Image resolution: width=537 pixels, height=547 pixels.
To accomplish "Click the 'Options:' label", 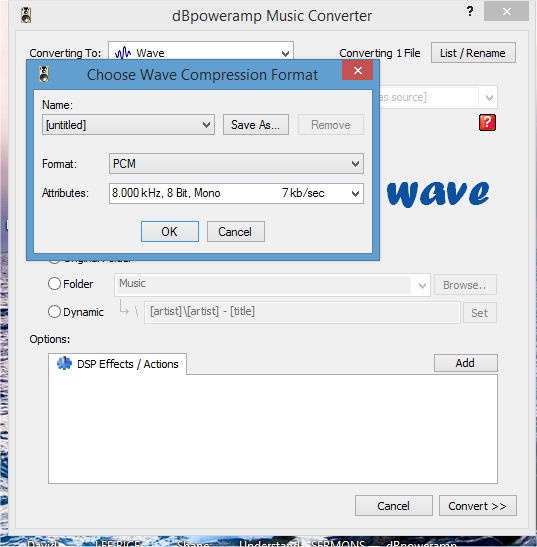I will pyautogui.click(x=50, y=339).
